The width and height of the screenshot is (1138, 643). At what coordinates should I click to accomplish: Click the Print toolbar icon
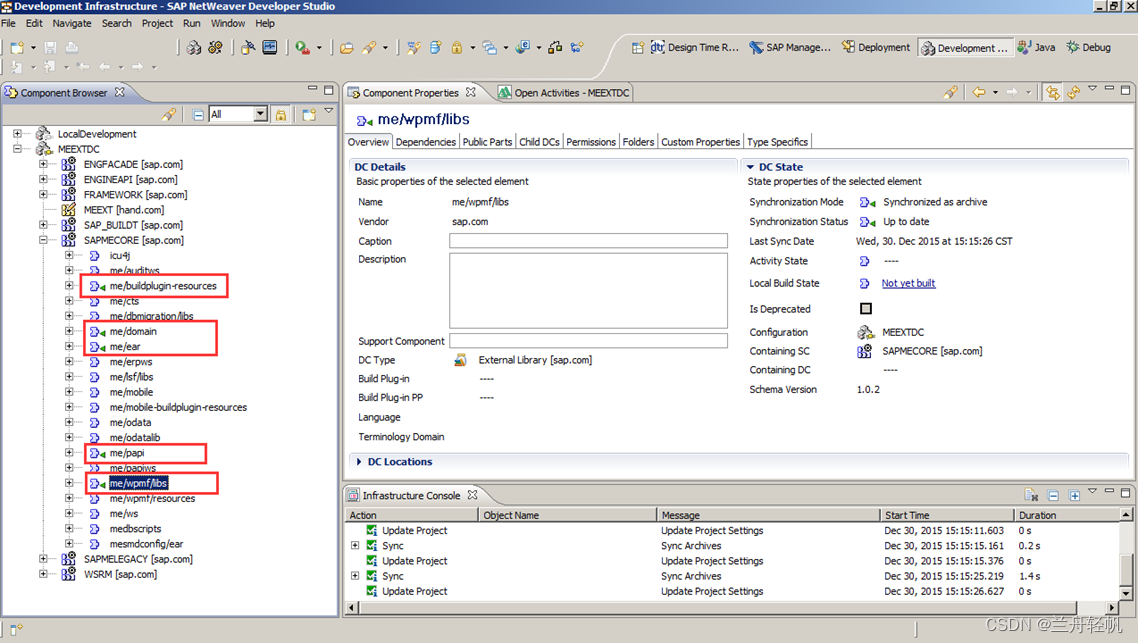(x=71, y=48)
